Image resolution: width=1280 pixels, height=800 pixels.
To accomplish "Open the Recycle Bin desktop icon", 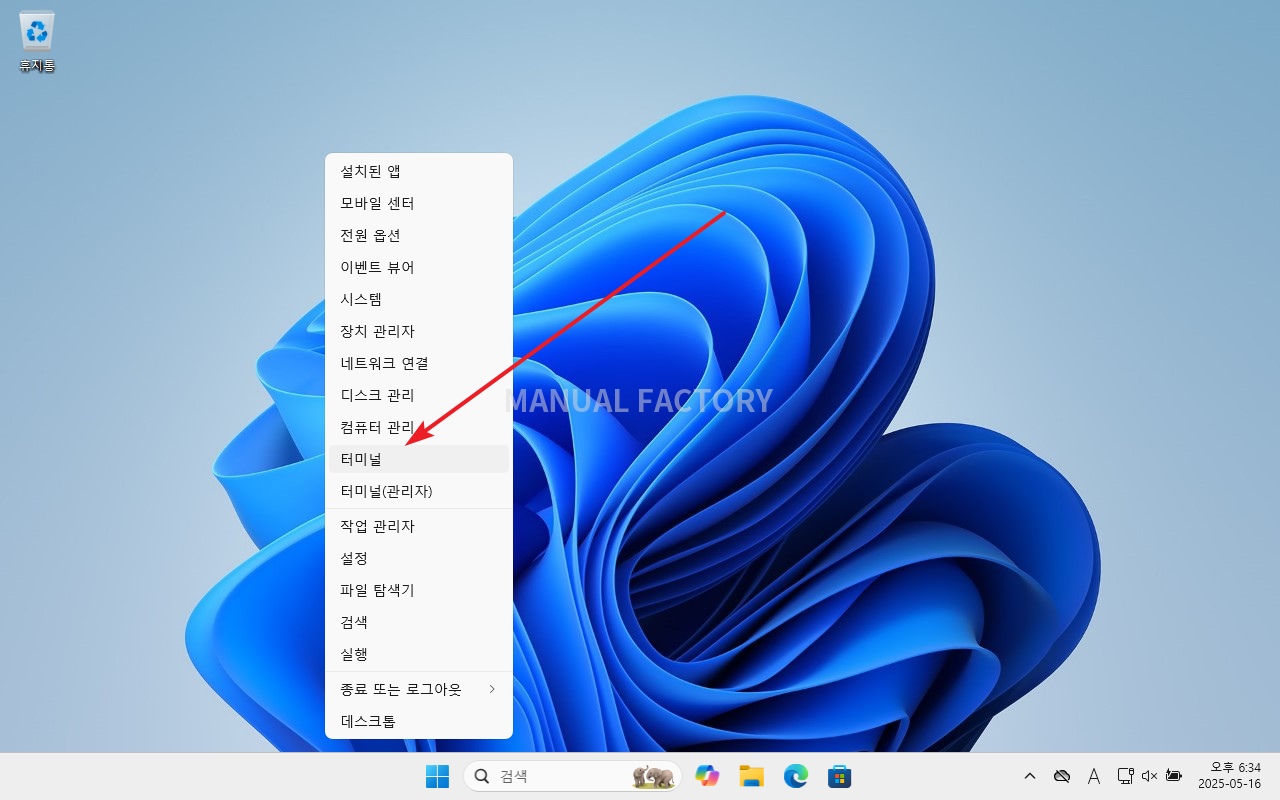I will coord(37,42).
